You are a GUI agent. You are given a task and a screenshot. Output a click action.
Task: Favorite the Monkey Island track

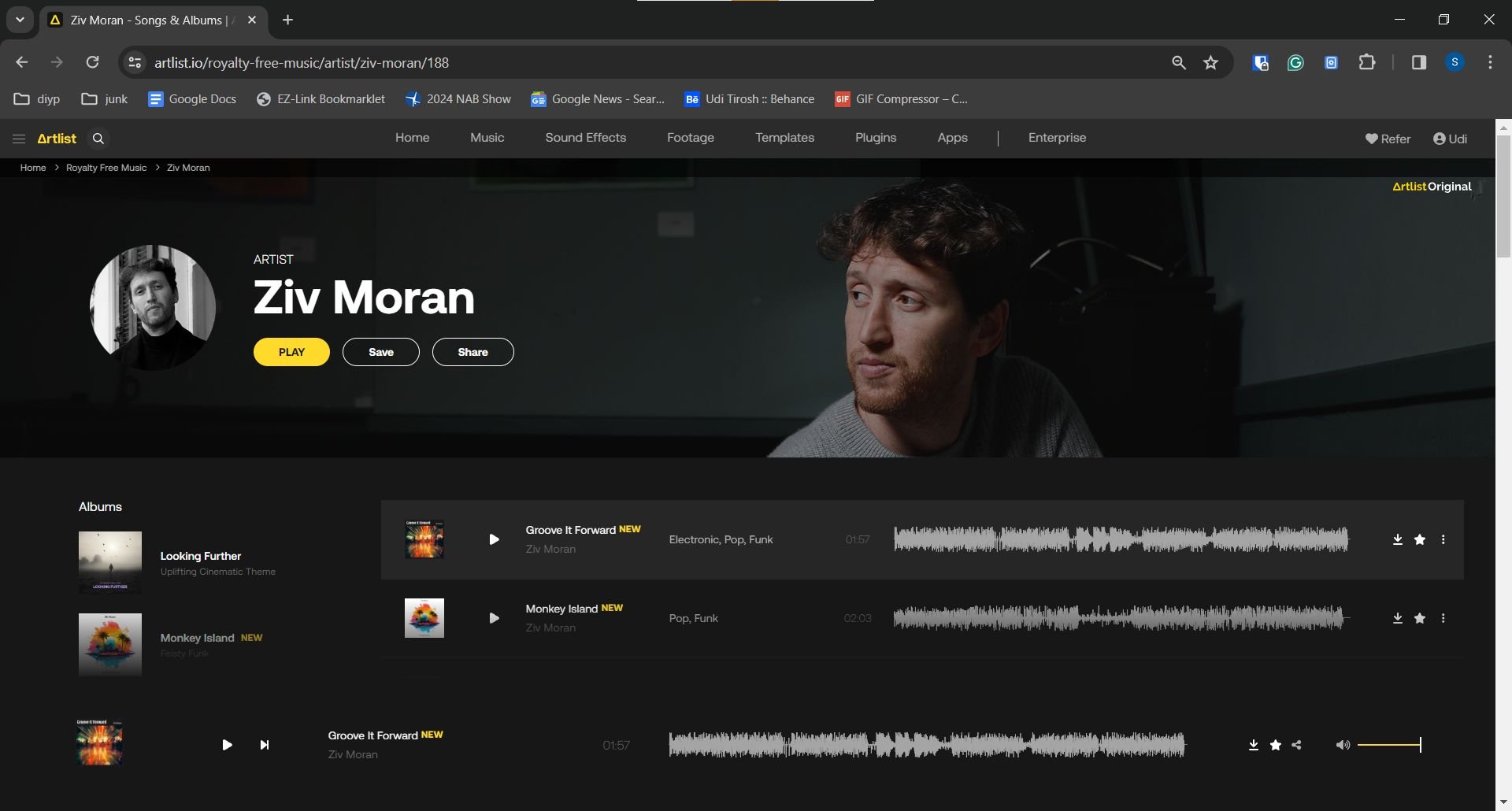(x=1420, y=618)
